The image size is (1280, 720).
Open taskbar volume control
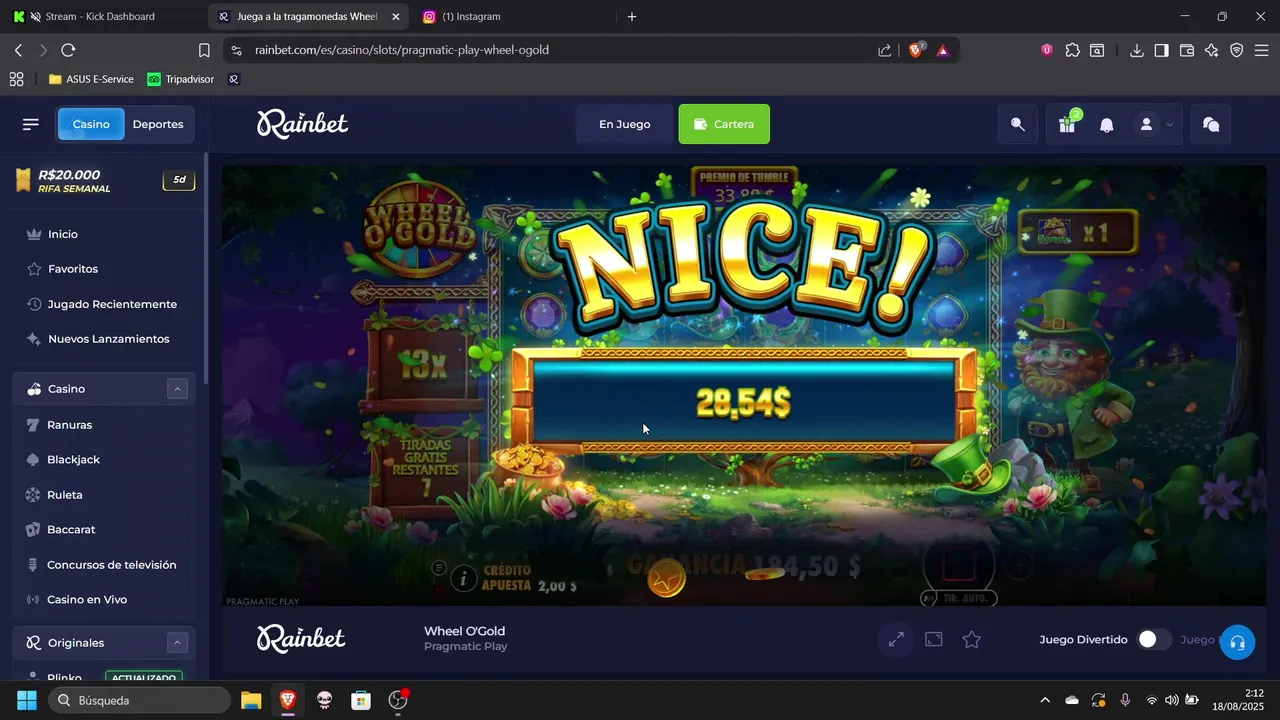1172,700
